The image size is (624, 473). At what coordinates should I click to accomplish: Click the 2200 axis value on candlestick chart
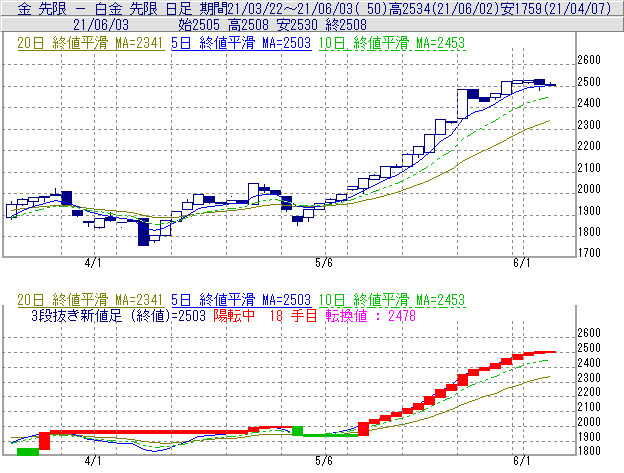(589, 146)
